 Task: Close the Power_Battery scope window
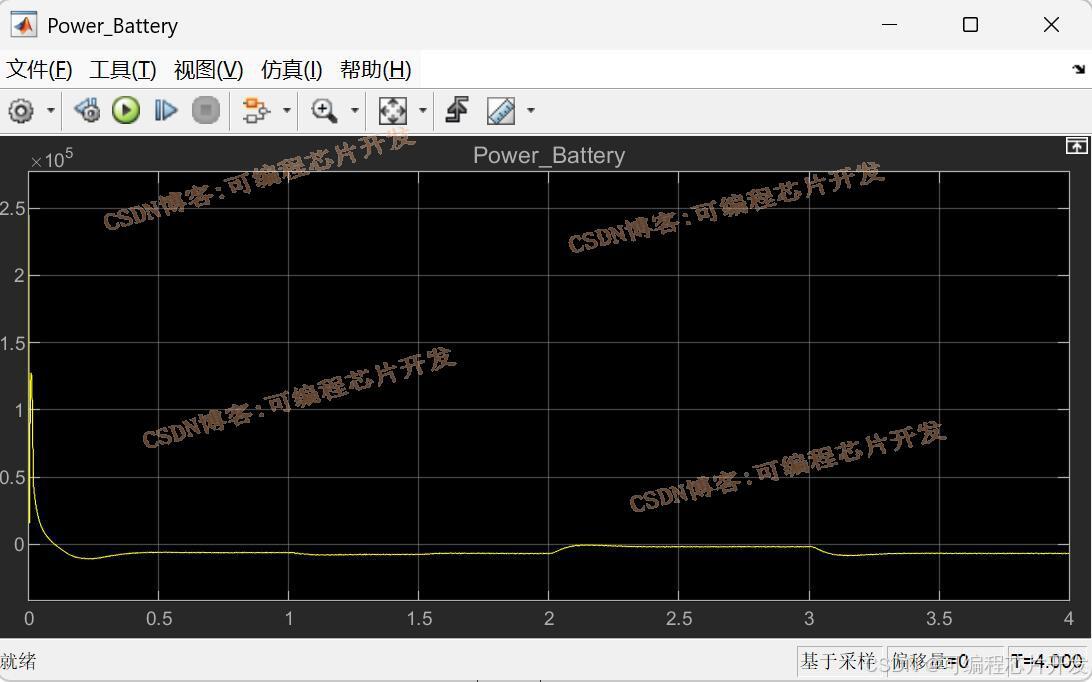pos(1051,25)
